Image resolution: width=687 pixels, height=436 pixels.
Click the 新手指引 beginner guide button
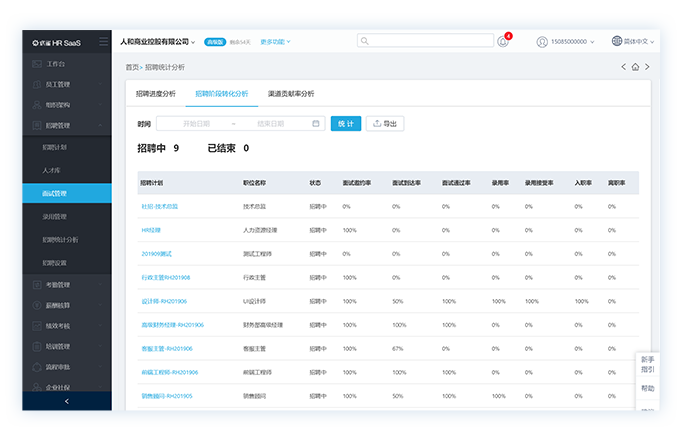[648, 365]
